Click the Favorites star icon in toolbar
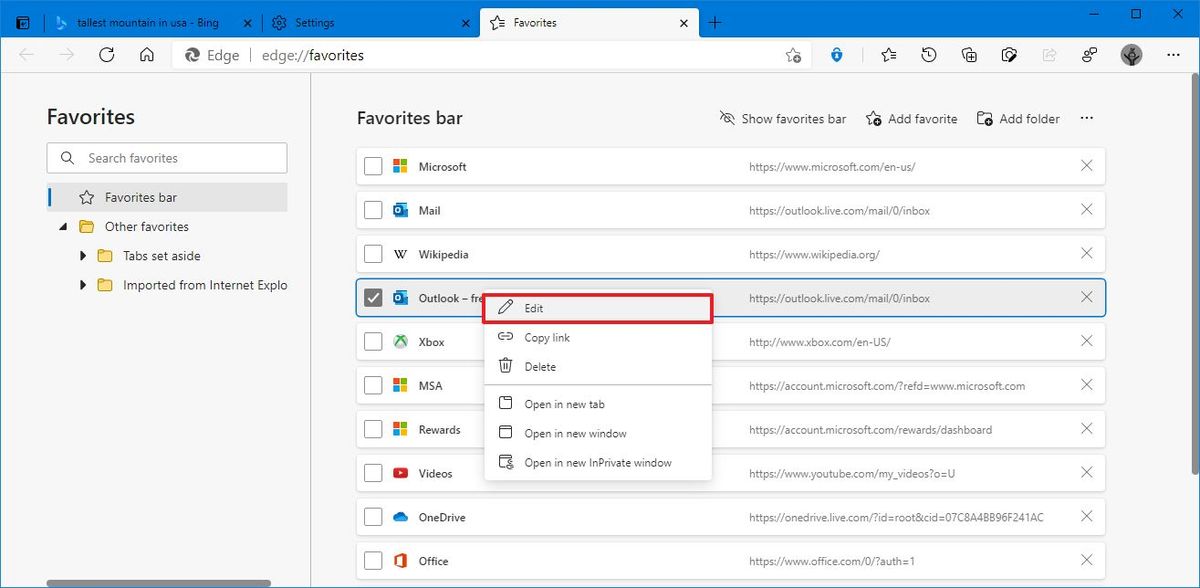 888,55
